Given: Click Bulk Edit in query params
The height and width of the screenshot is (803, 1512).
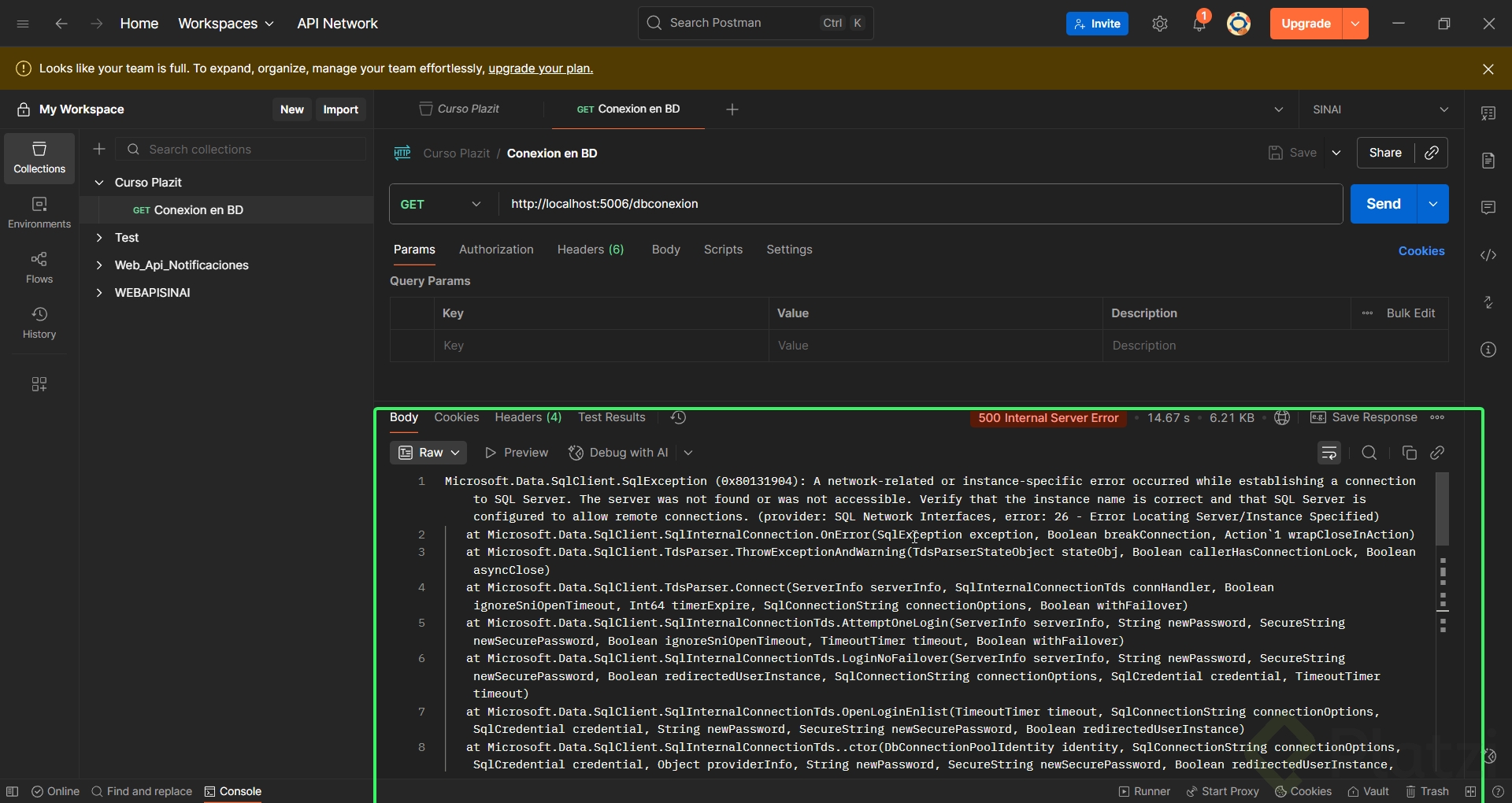Looking at the screenshot, I should coord(1410,313).
